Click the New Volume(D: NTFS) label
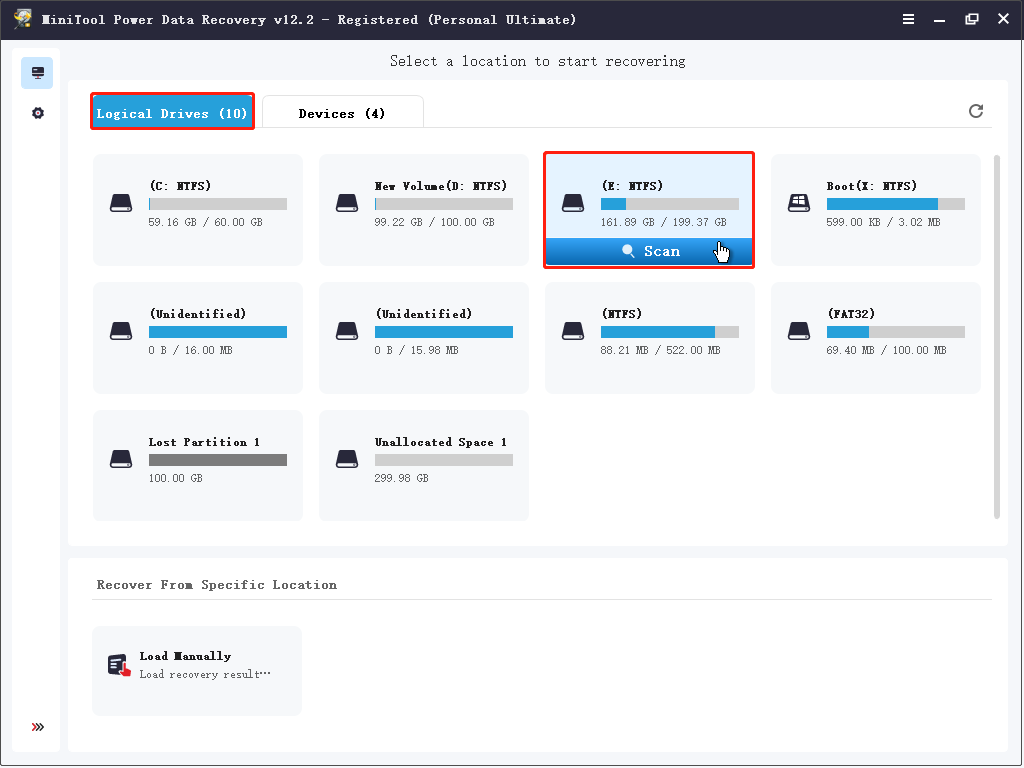1024x768 pixels. (x=441, y=185)
